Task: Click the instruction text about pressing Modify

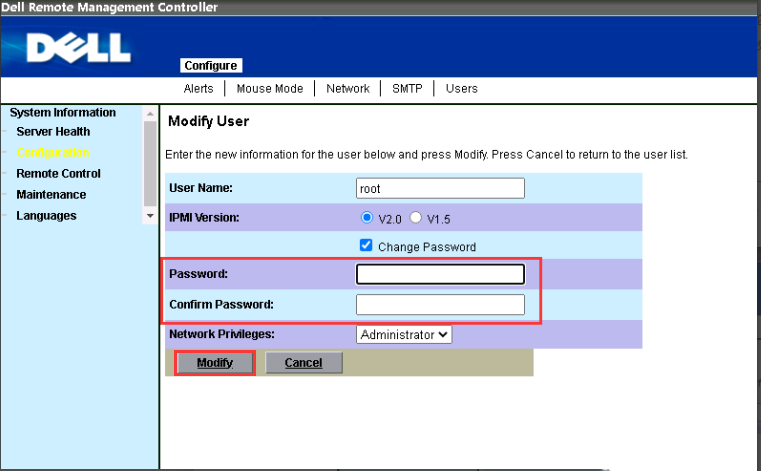Action: click(426, 155)
